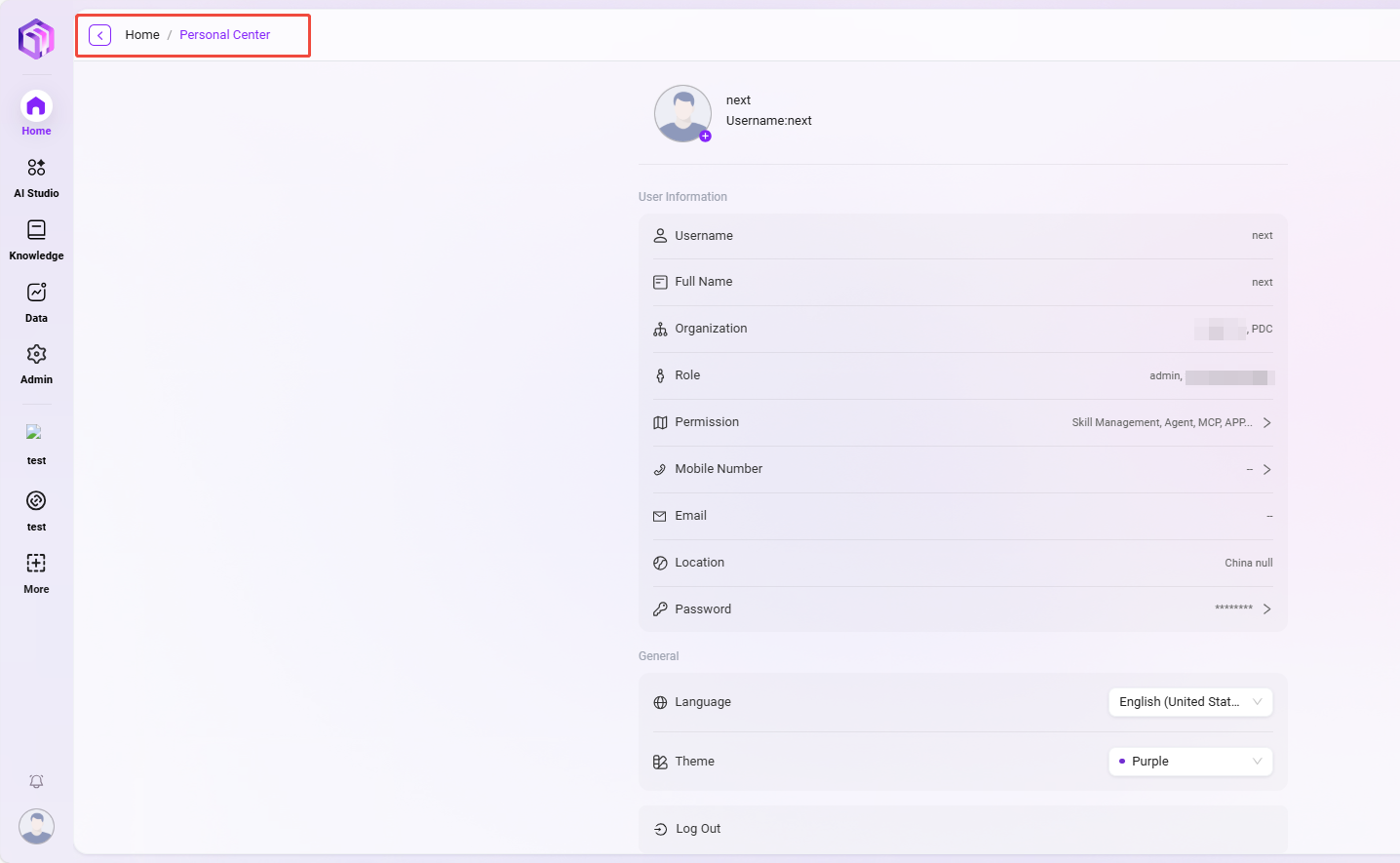Click the app logo in the sidebar

coord(36,39)
